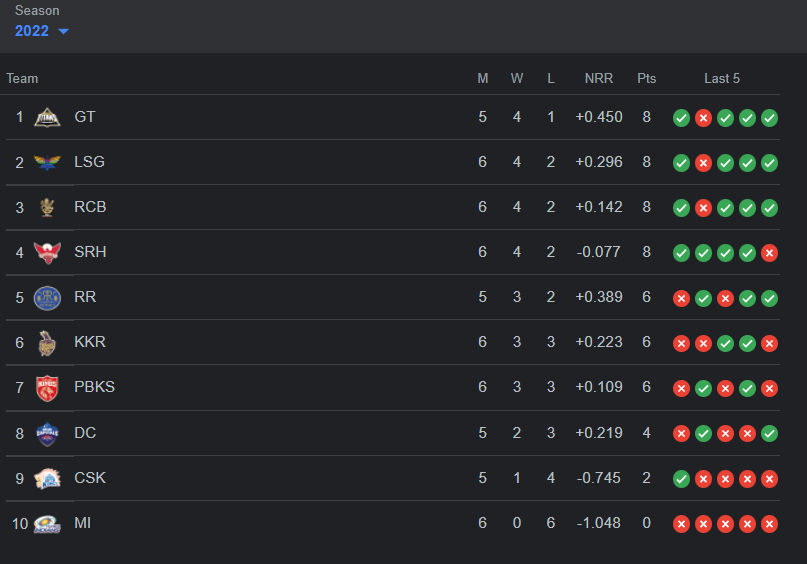This screenshot has height=564, width=807.
Task: Click the Last 5 column header
Action: point(722,78)
